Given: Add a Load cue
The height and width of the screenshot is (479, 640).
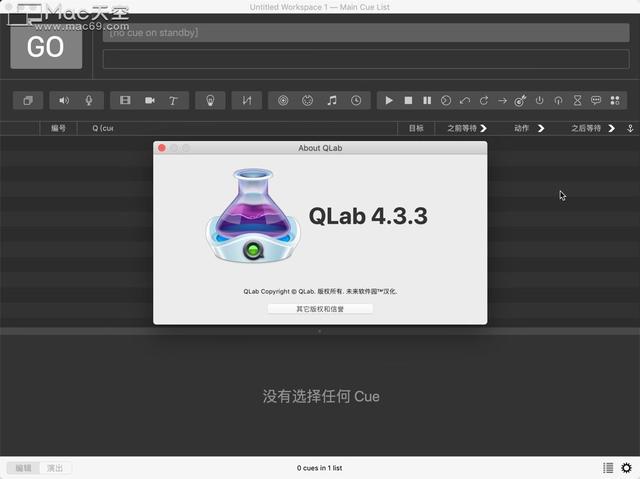Looking at the screenshot, I should click(x=446, y=100).
